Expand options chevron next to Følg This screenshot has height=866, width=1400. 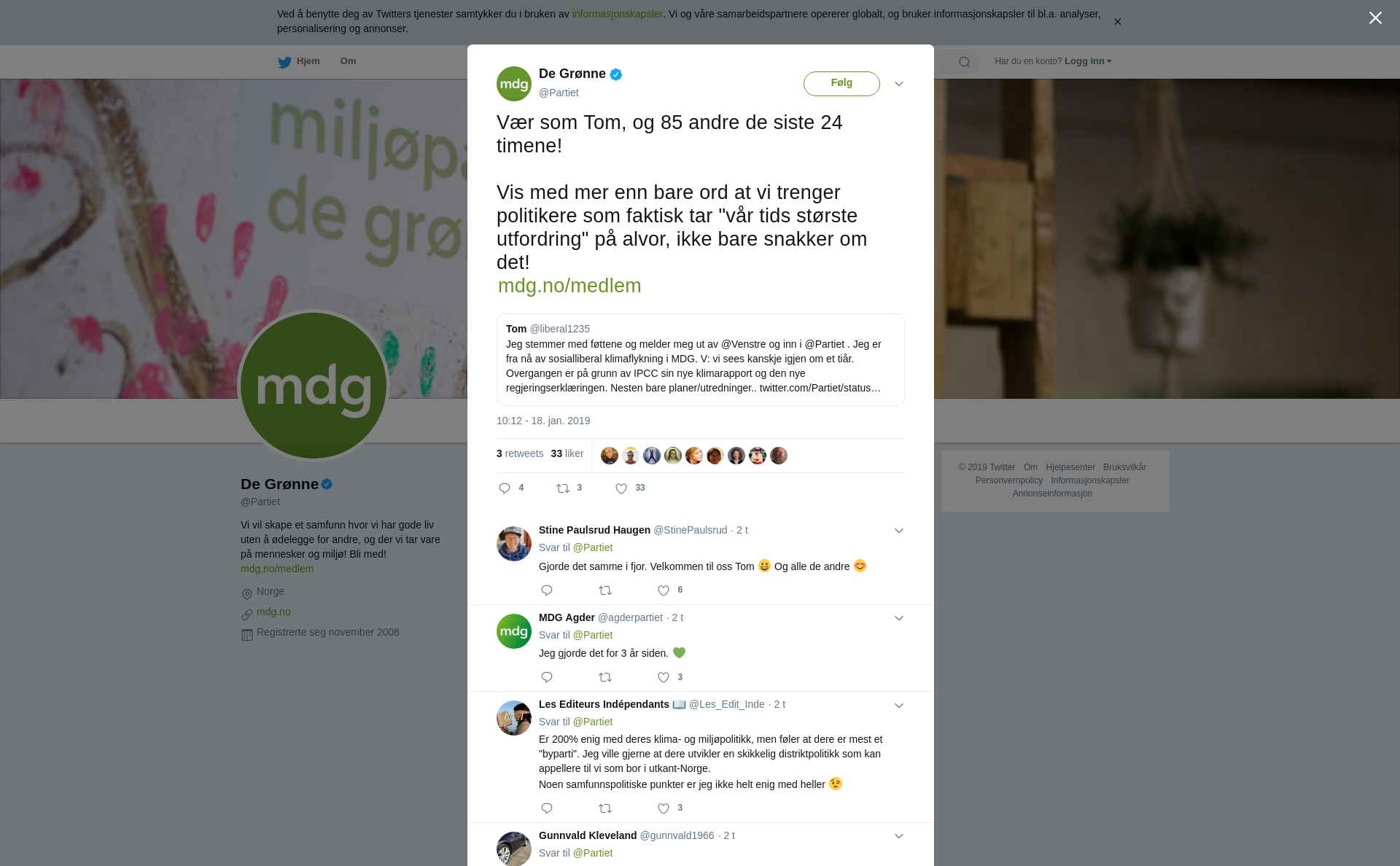899,84
